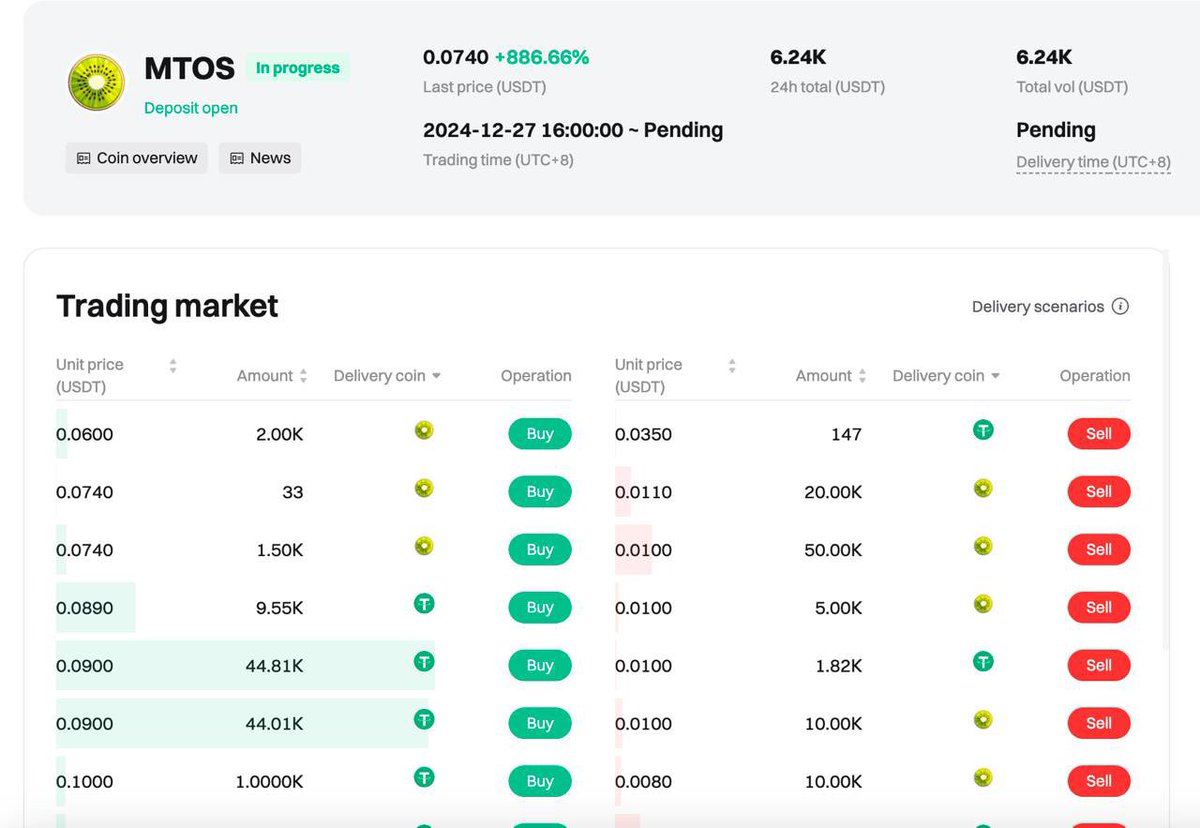Viewport: 1200px width, 828px height.
Task: Click kiwi delivery coin icon in 5.00K row
Action: (x=983, y=604)
